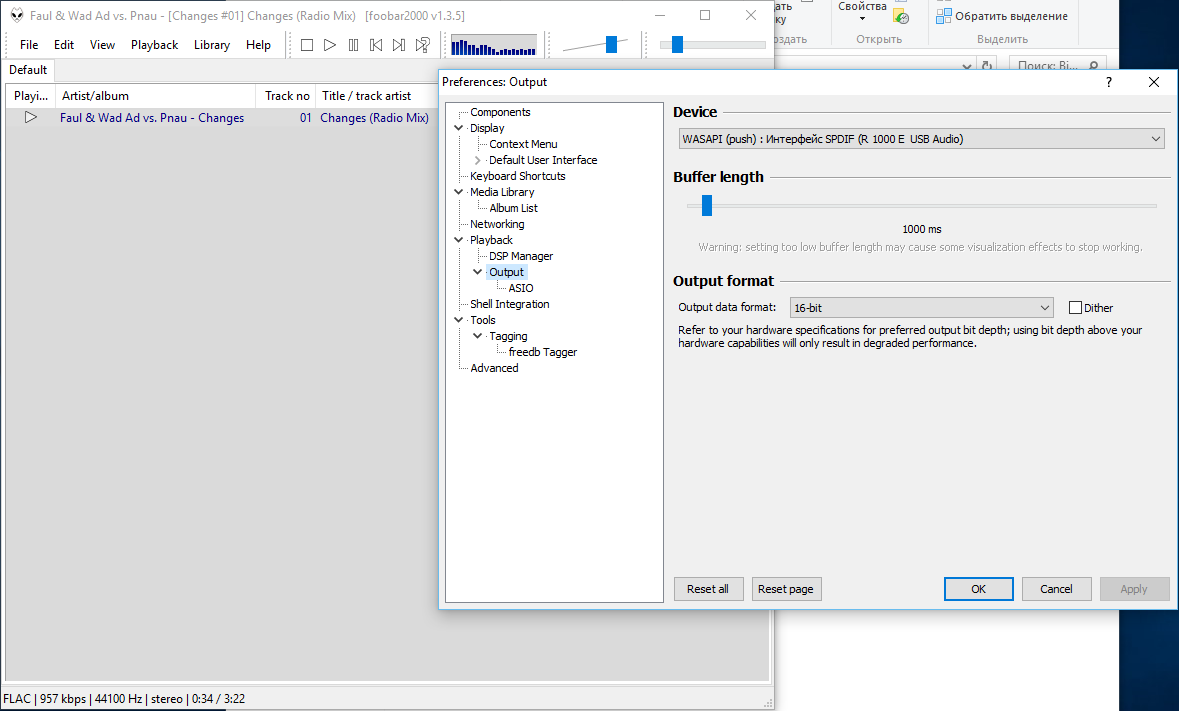Click the Reset page button

786,589
